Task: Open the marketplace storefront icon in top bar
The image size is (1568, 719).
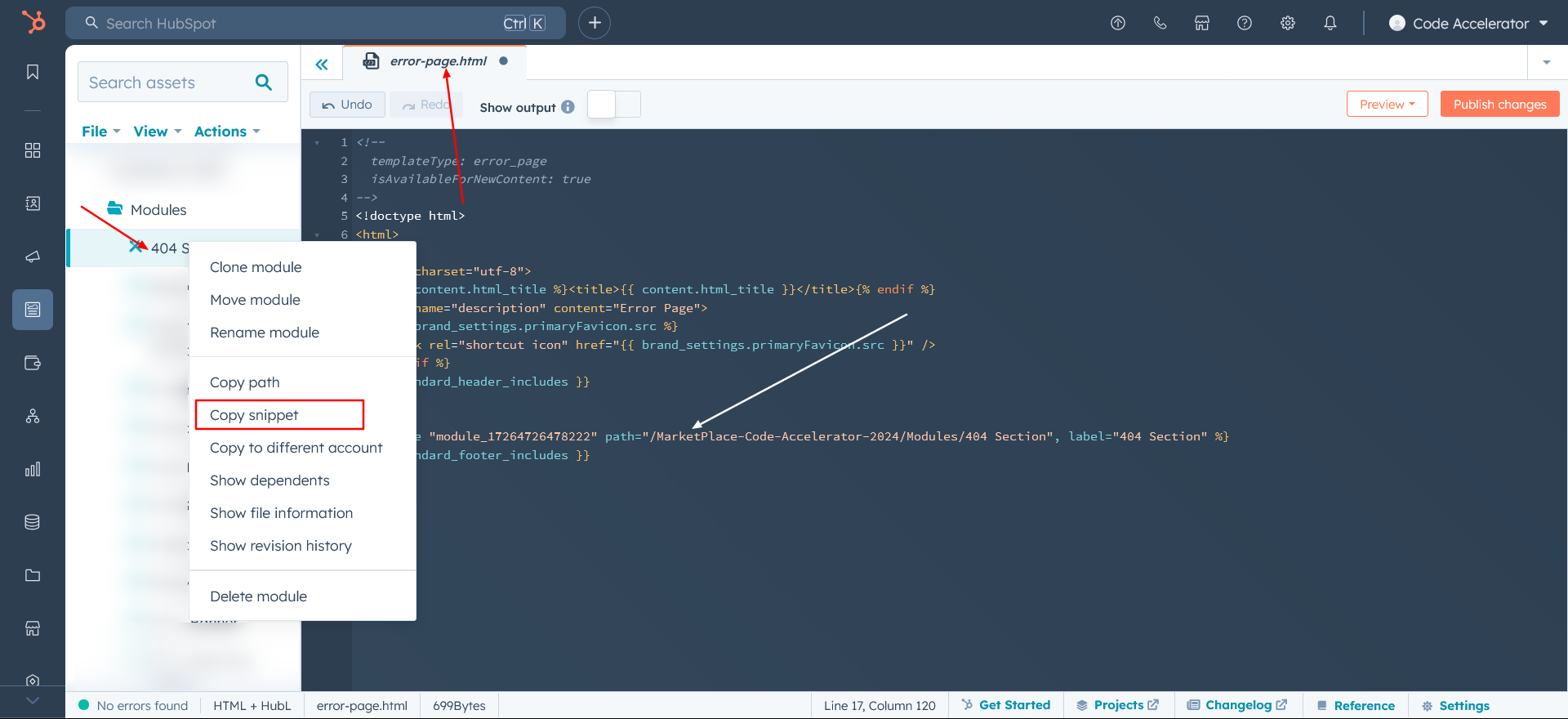Action: click(x=1202, y=23)
